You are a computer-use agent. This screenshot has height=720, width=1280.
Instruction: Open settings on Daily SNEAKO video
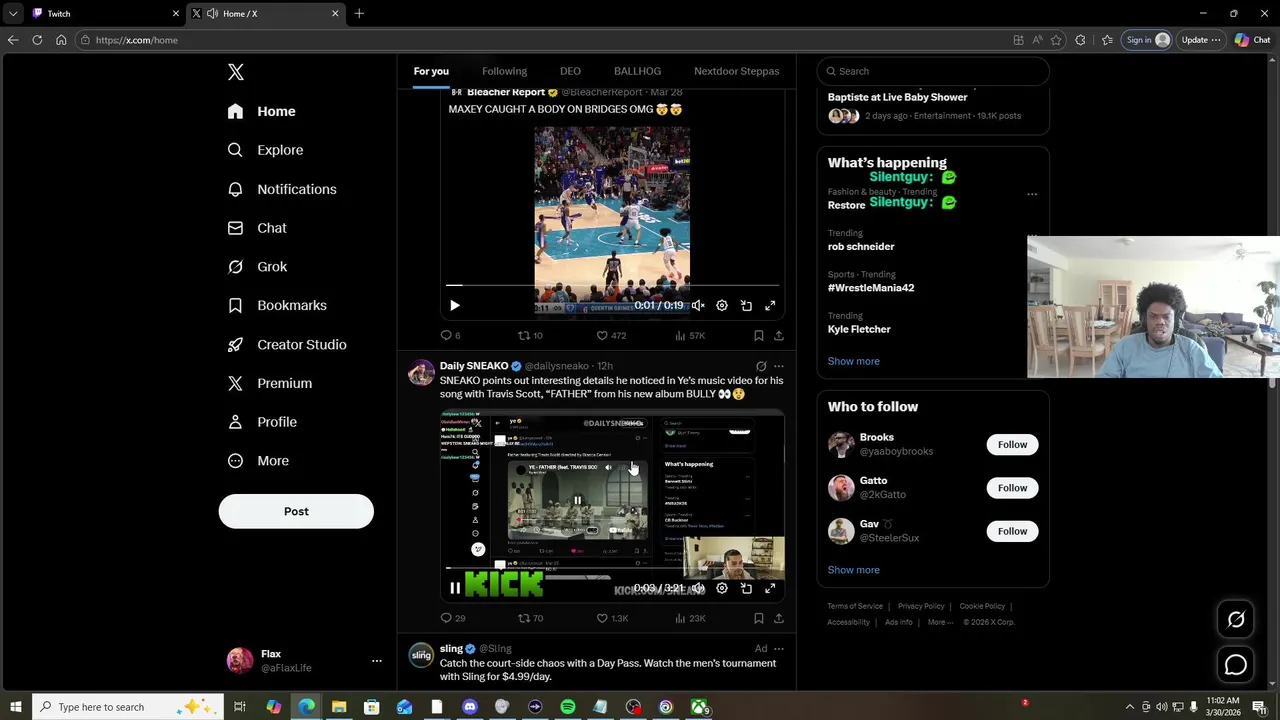tap(722, 588)
